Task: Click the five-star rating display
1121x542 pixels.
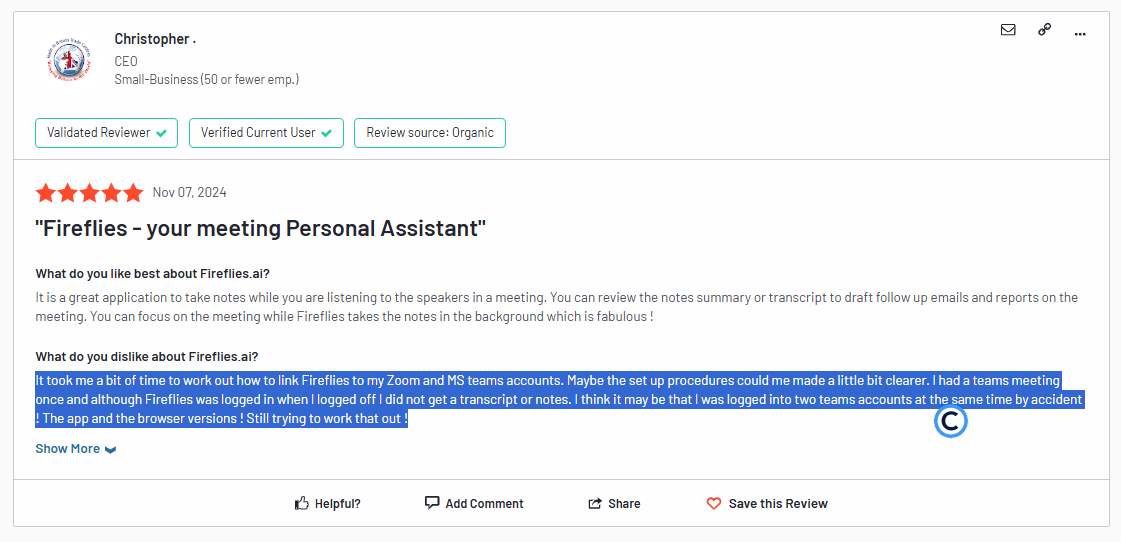Action: pyautogui.click(x=89, y=192)
